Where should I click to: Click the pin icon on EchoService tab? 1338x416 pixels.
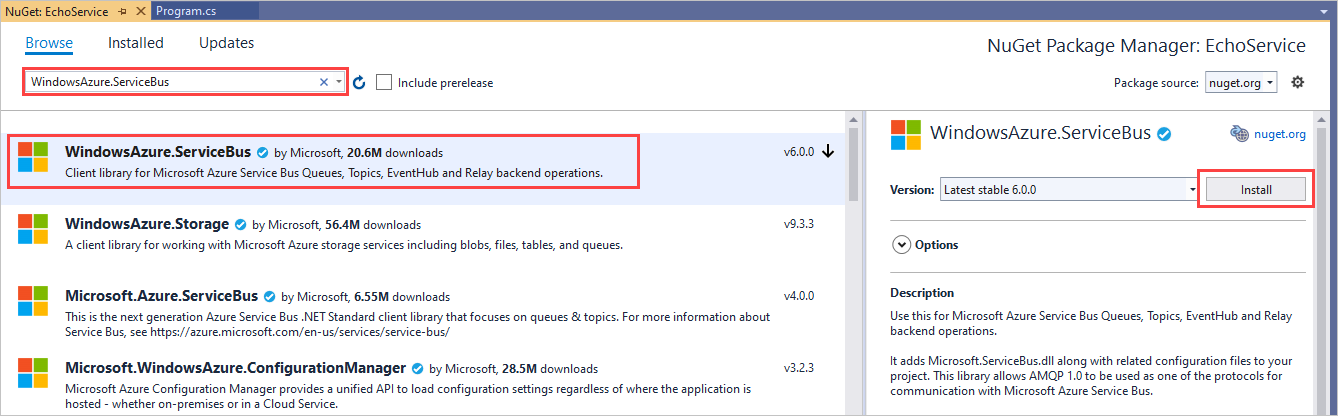(122, 10)
